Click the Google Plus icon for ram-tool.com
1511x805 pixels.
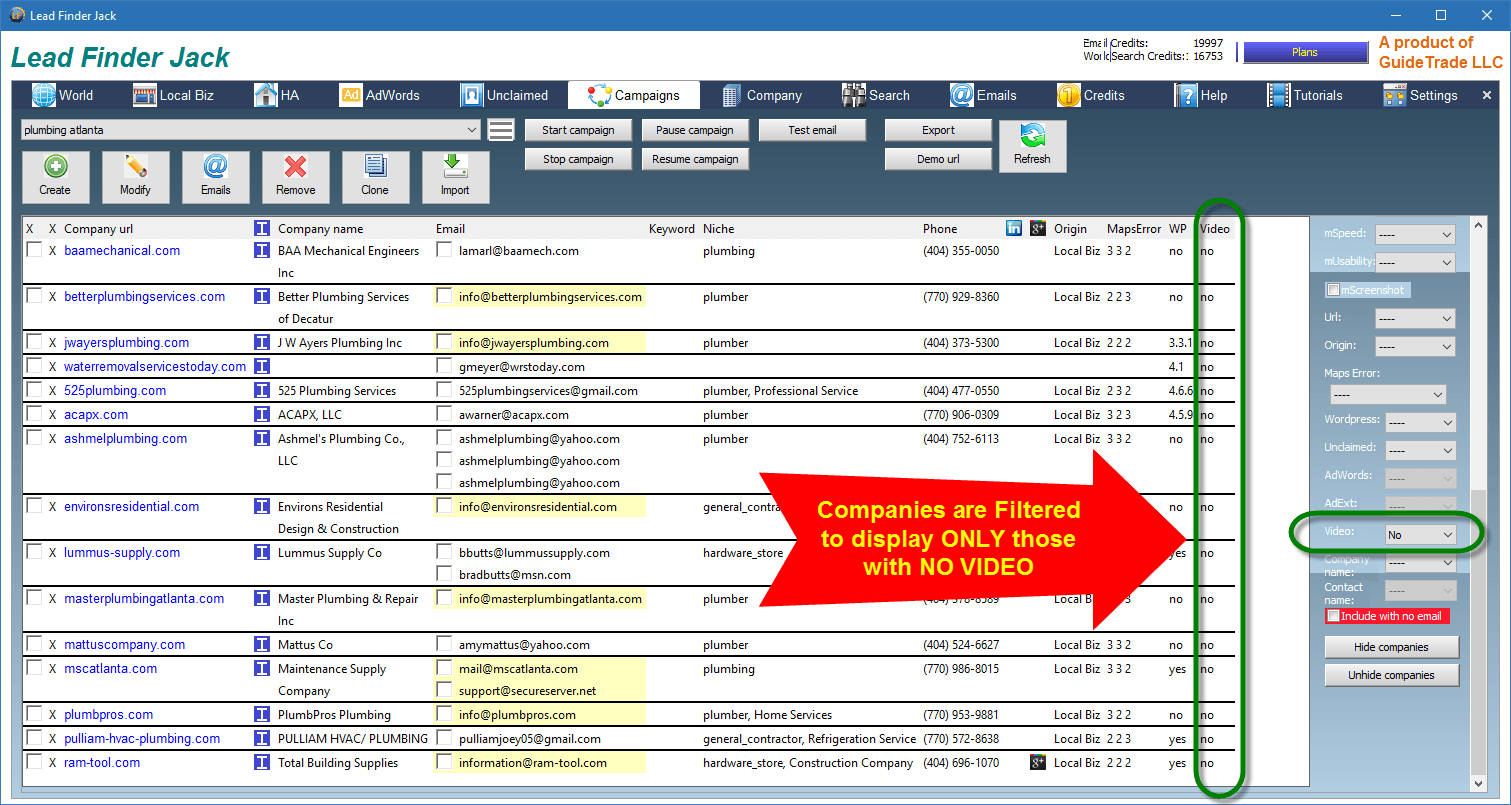pyautogui.click(x=1038, y=762)
